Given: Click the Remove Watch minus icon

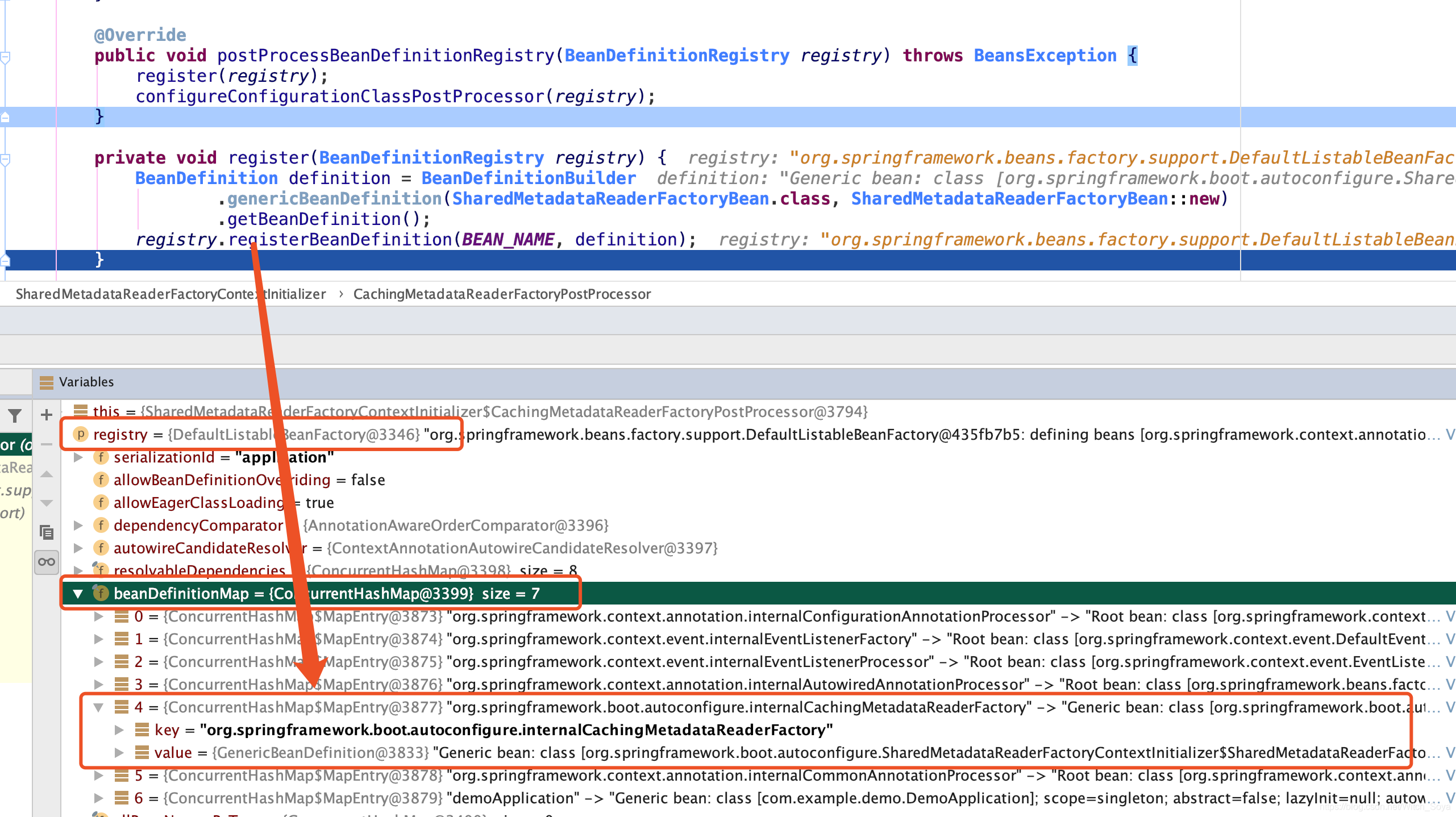Looking at the screenshot, I should pyautogui.click(x=47, y=444).
